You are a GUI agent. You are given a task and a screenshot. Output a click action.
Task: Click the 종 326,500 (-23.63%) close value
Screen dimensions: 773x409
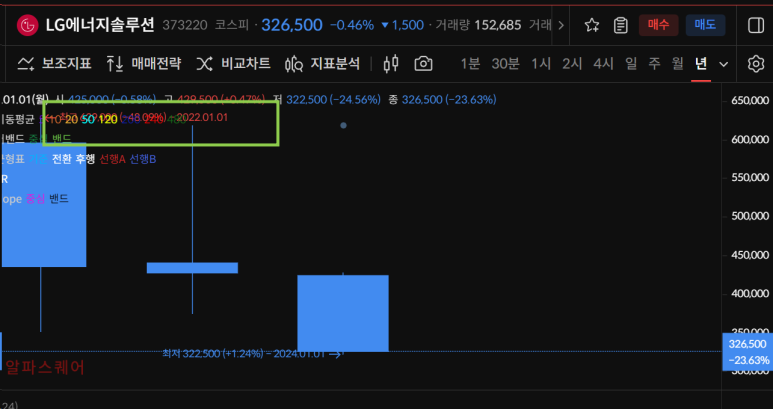click(442, 100)
